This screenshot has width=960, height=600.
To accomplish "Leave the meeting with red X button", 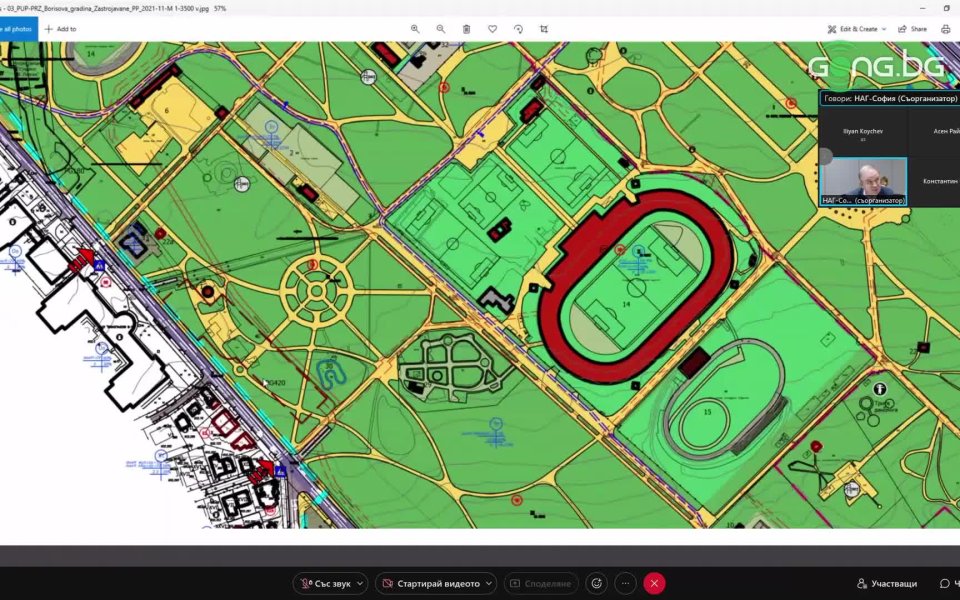I will (654, 583).
